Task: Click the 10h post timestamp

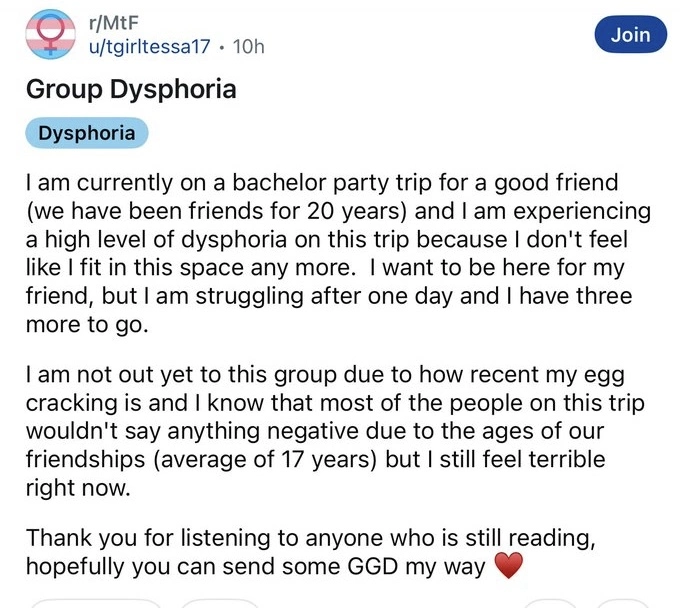Action: point(247,46)
